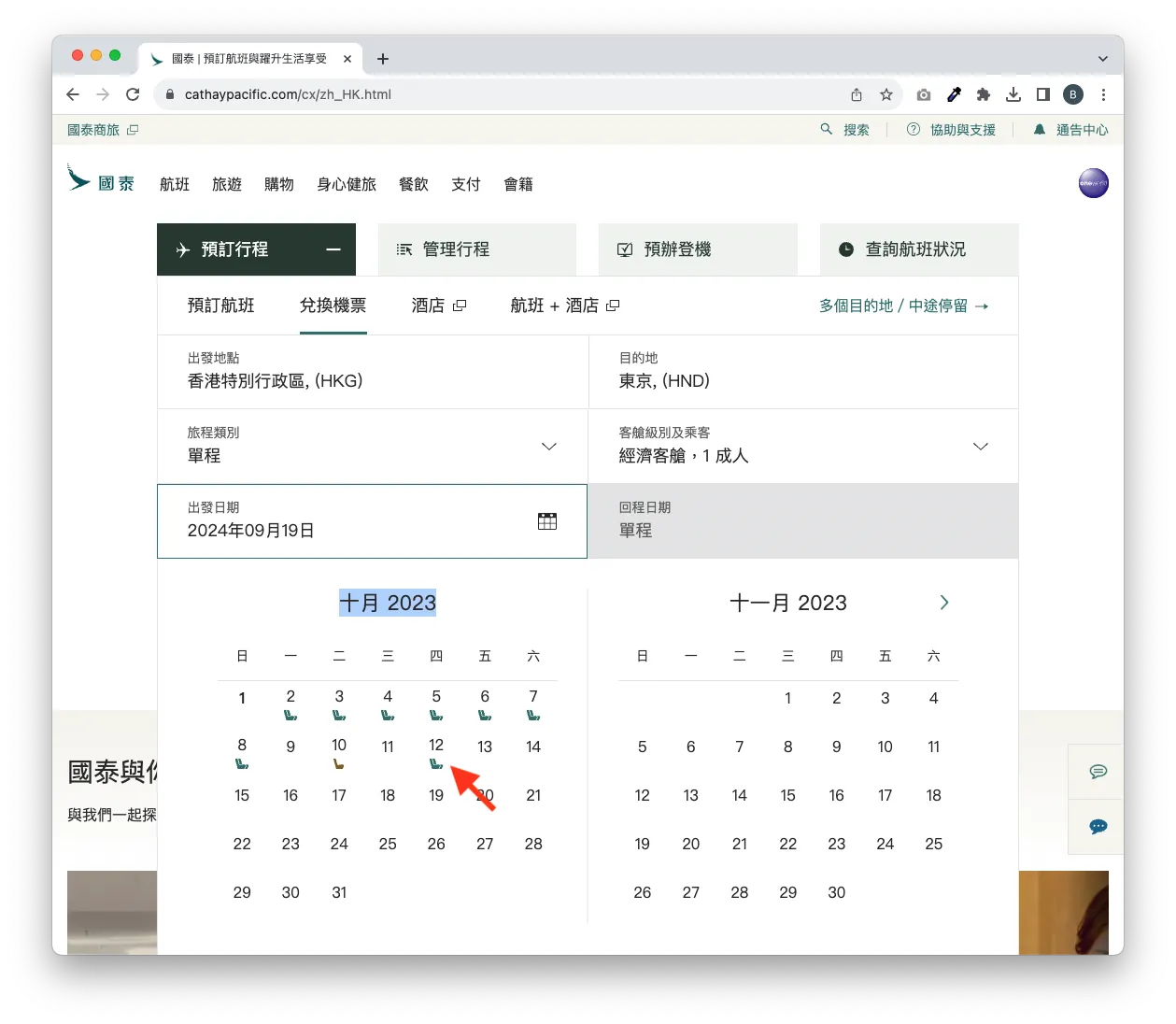This screenshot has height=1024, width=1176.
Task: Open the Chrome profile B avatar
Action: [x=1073, y=94]
